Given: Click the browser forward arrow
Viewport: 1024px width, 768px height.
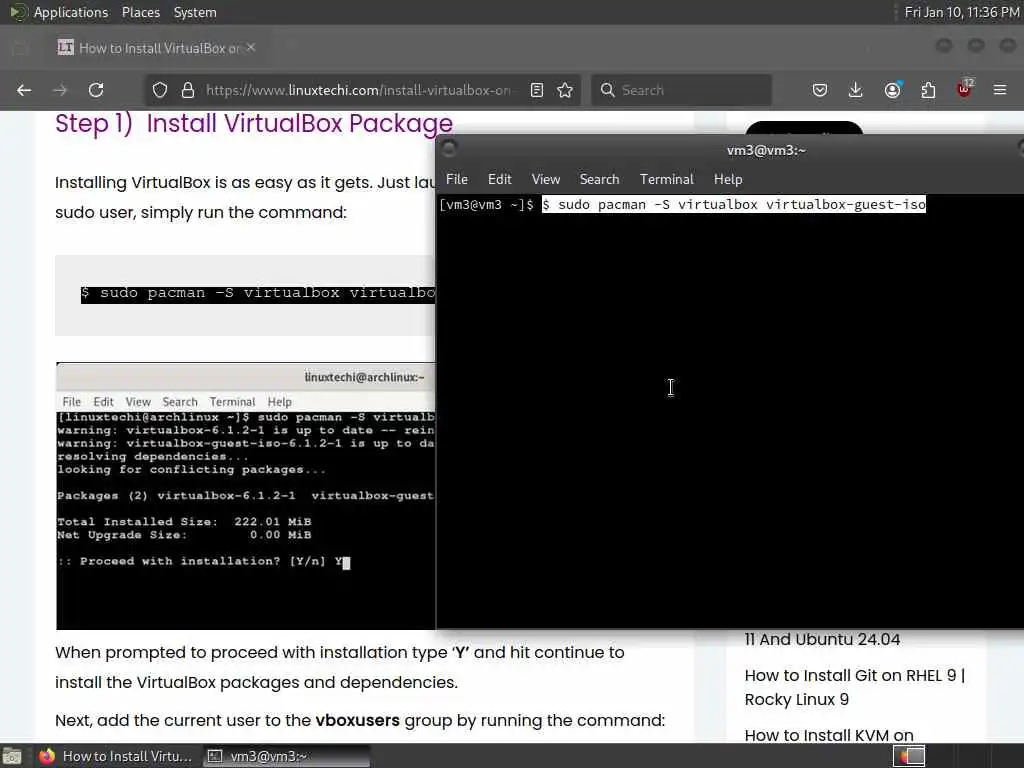Looking at the screenshot, I should (x=60, y=90).
